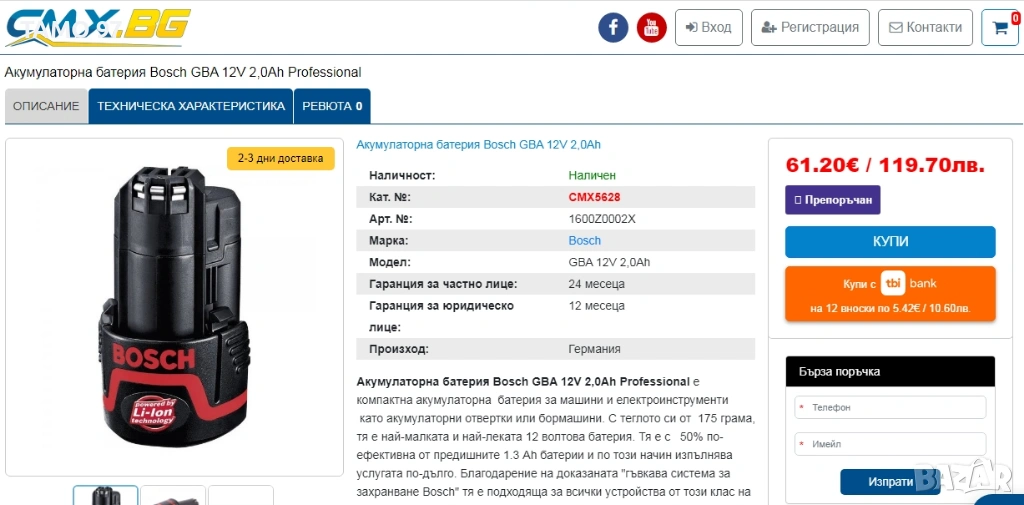Click the Препоръчан recommended badge
The height and width of the screenshot is (505, 1024).
pos(833,200)
